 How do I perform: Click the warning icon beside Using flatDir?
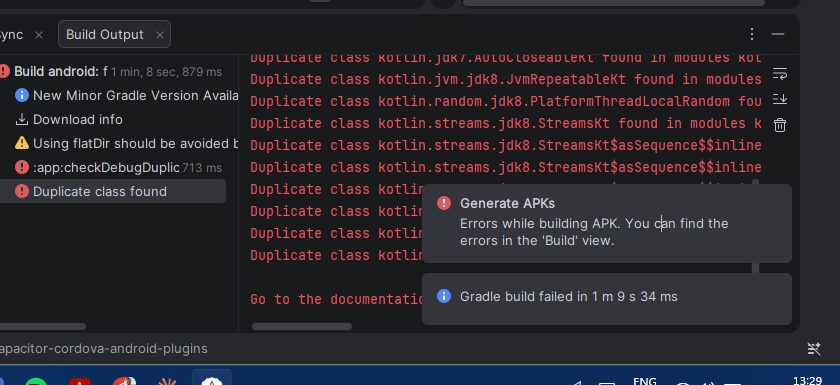22,143
